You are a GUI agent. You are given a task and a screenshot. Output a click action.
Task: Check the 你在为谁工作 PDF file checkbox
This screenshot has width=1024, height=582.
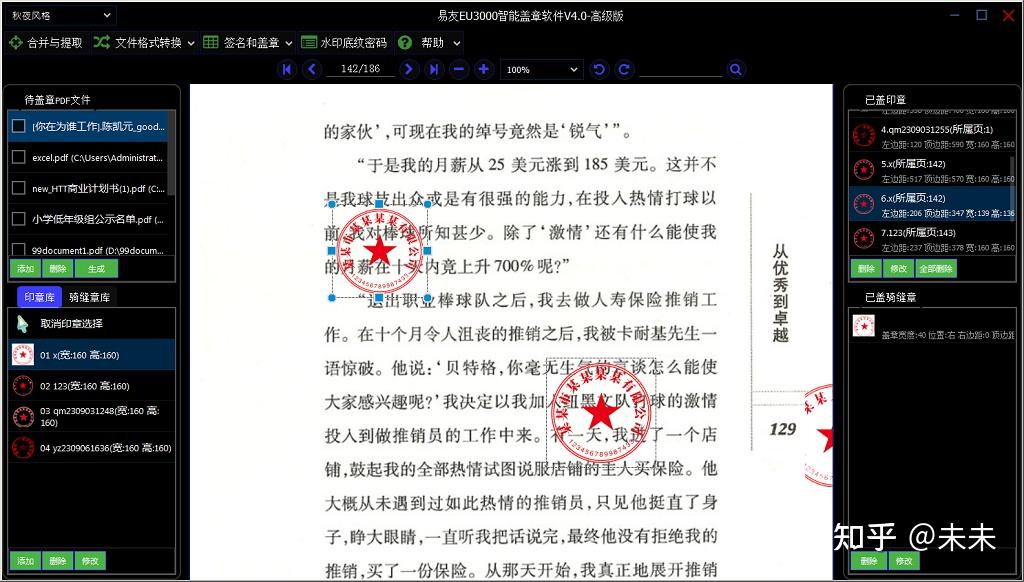pos(19,126)
